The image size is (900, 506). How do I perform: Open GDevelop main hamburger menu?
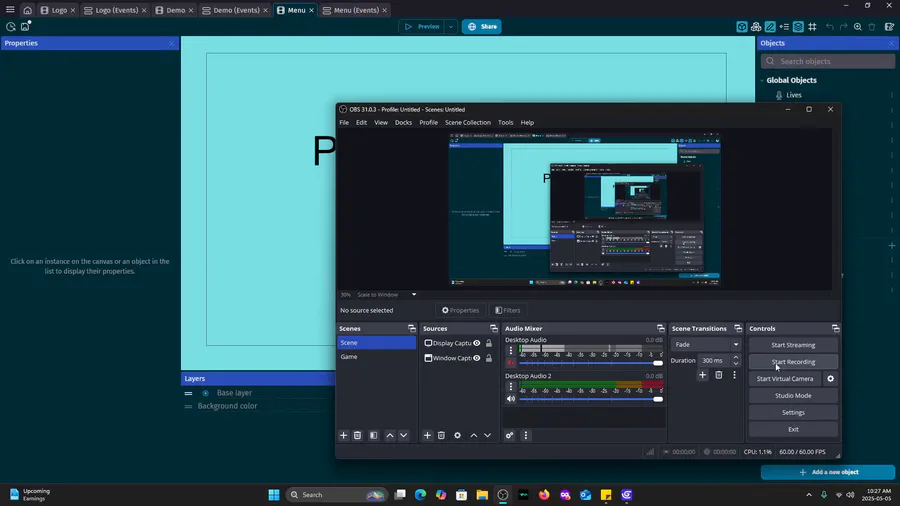click(x=10, y=10)
